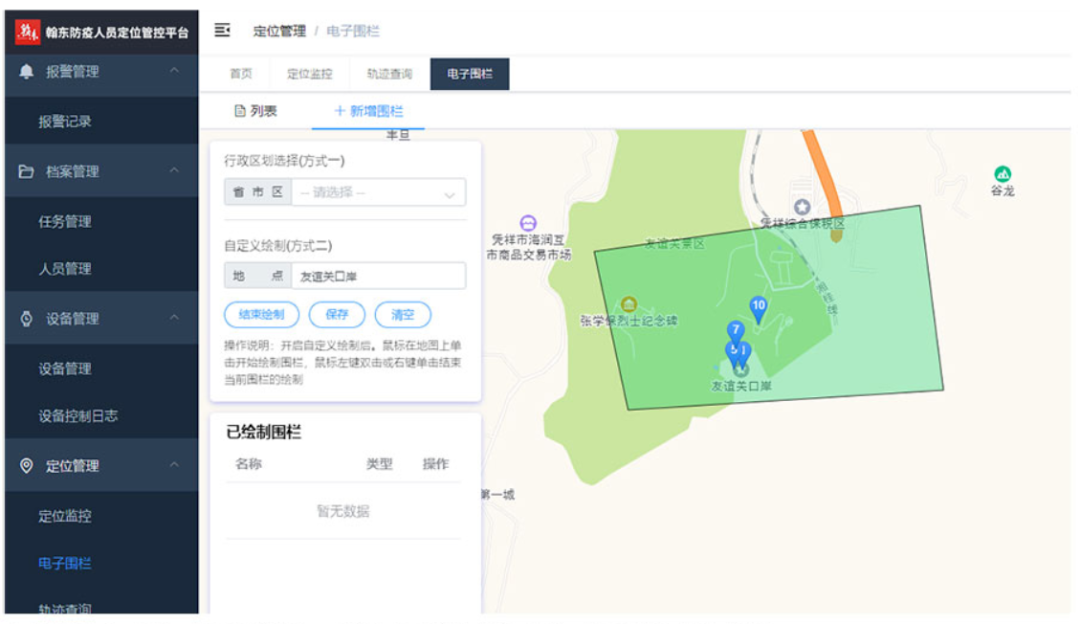The height and width of the screenshot is (624, 1080).
Task: Click the 保存 button
Action: click(337, 314)
